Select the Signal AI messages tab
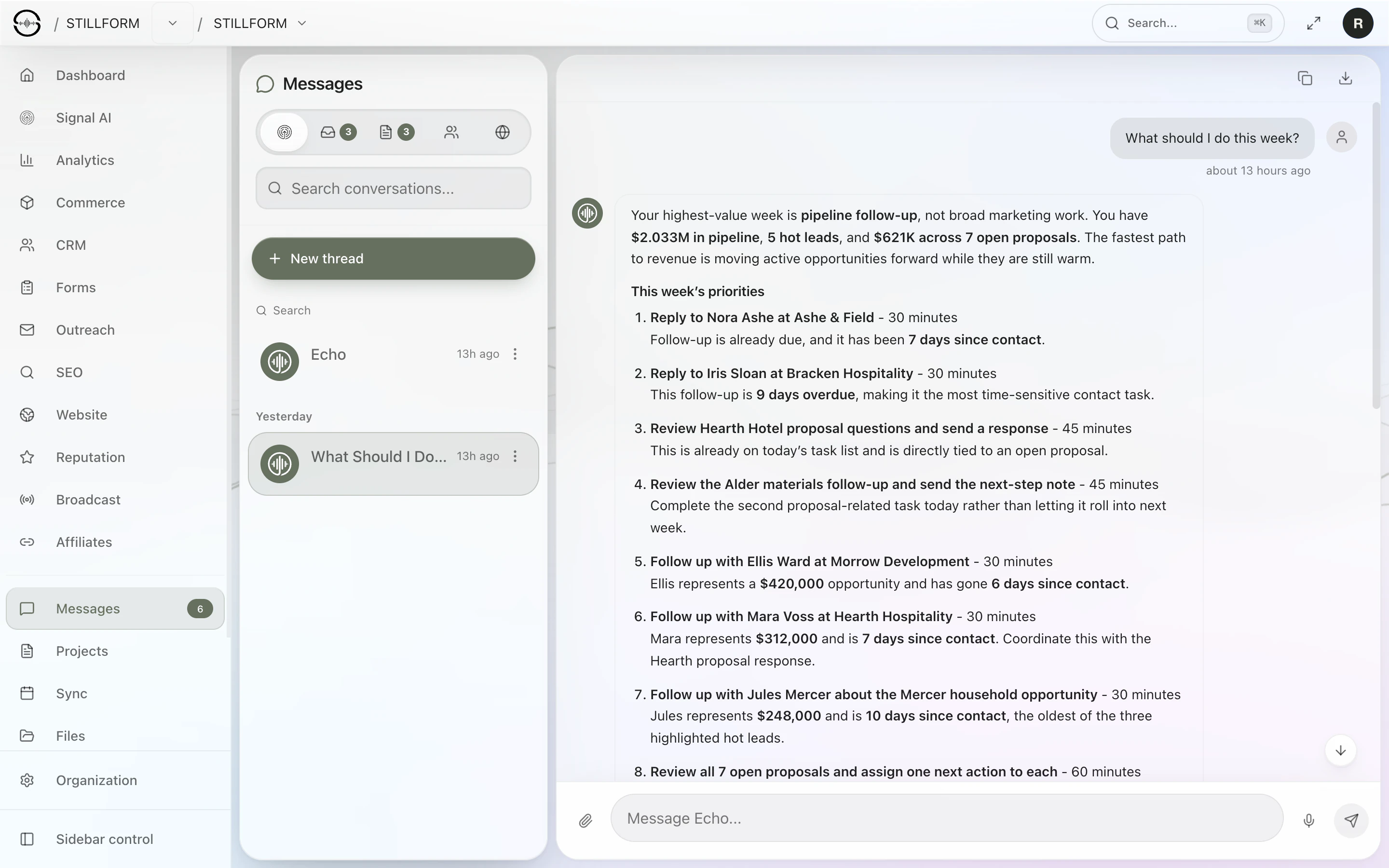The image size is (1389, 868). click(x=284, y=132)
